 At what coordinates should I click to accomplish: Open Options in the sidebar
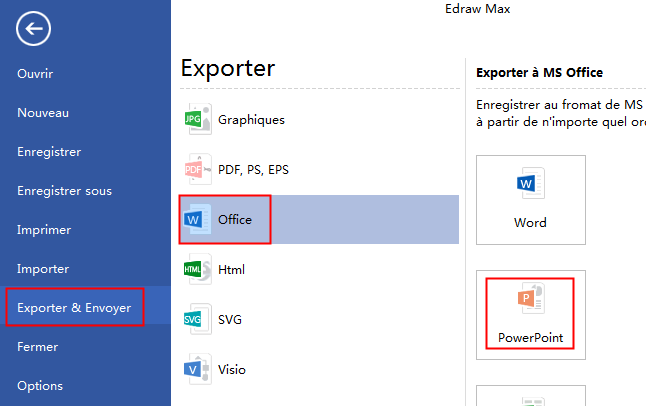(40, 386)
